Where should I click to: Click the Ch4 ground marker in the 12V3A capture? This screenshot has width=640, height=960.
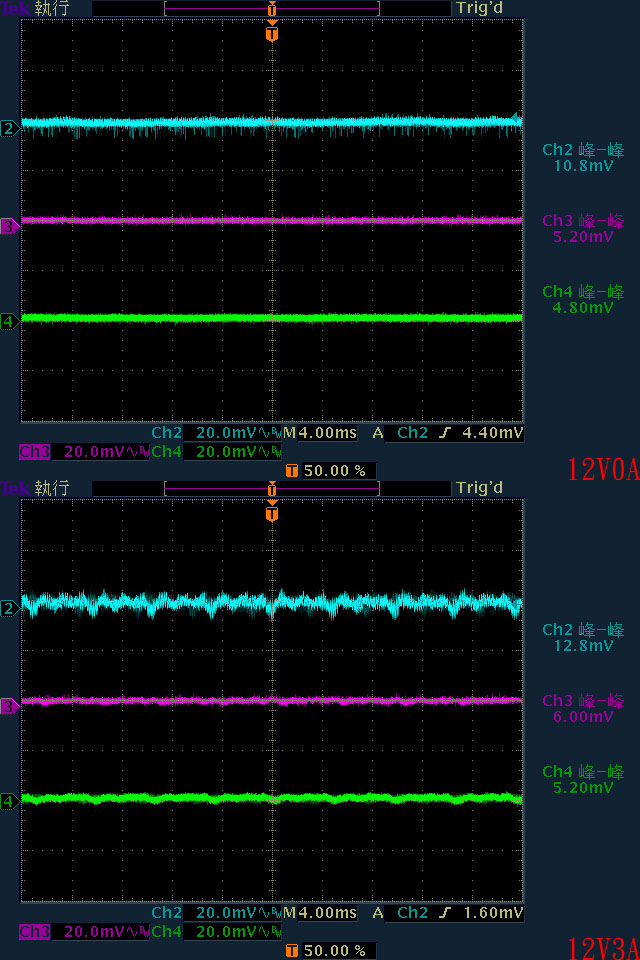(x=9, y=801)
